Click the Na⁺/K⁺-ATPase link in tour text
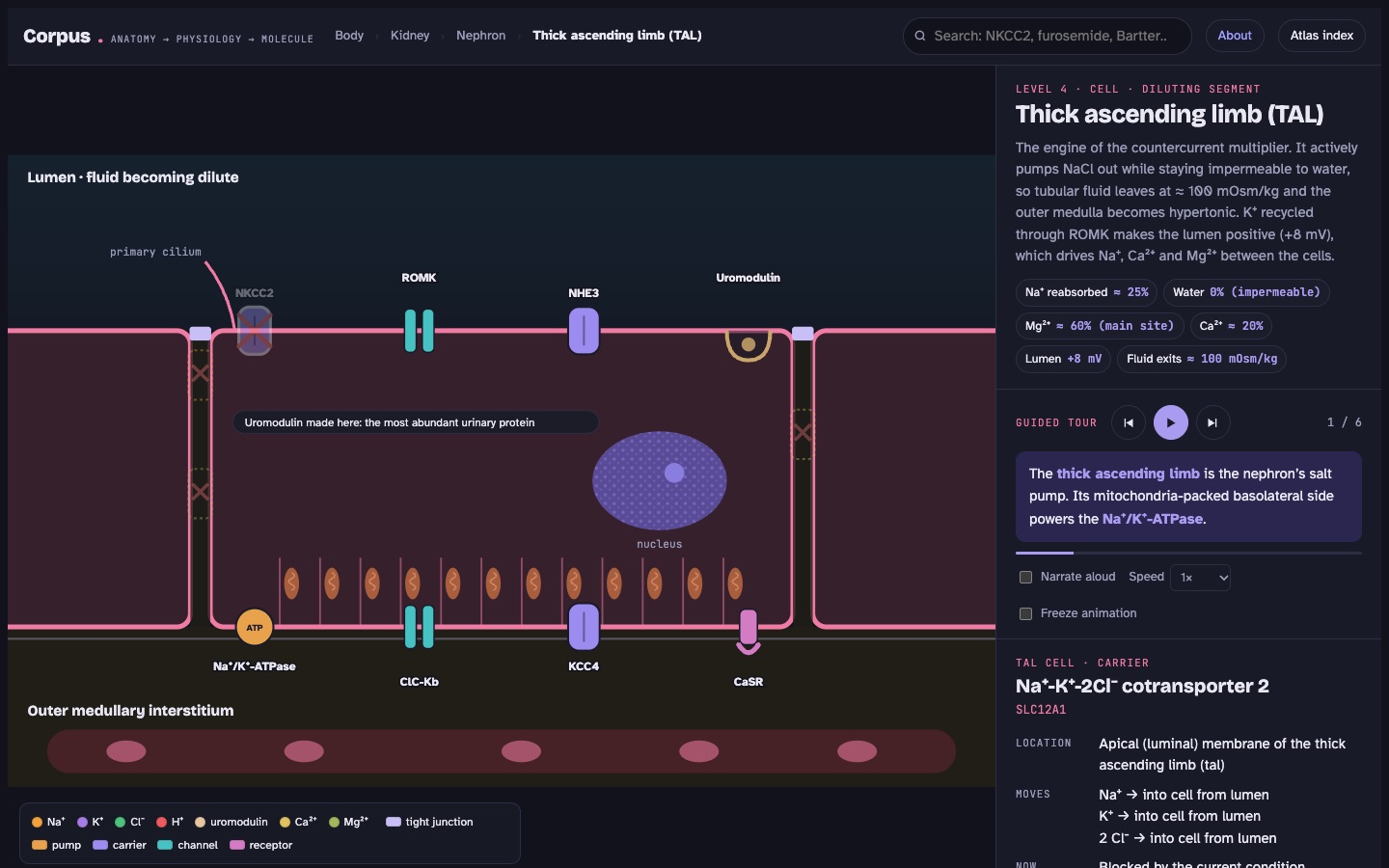1389x868 pixels. (1153, 519)
